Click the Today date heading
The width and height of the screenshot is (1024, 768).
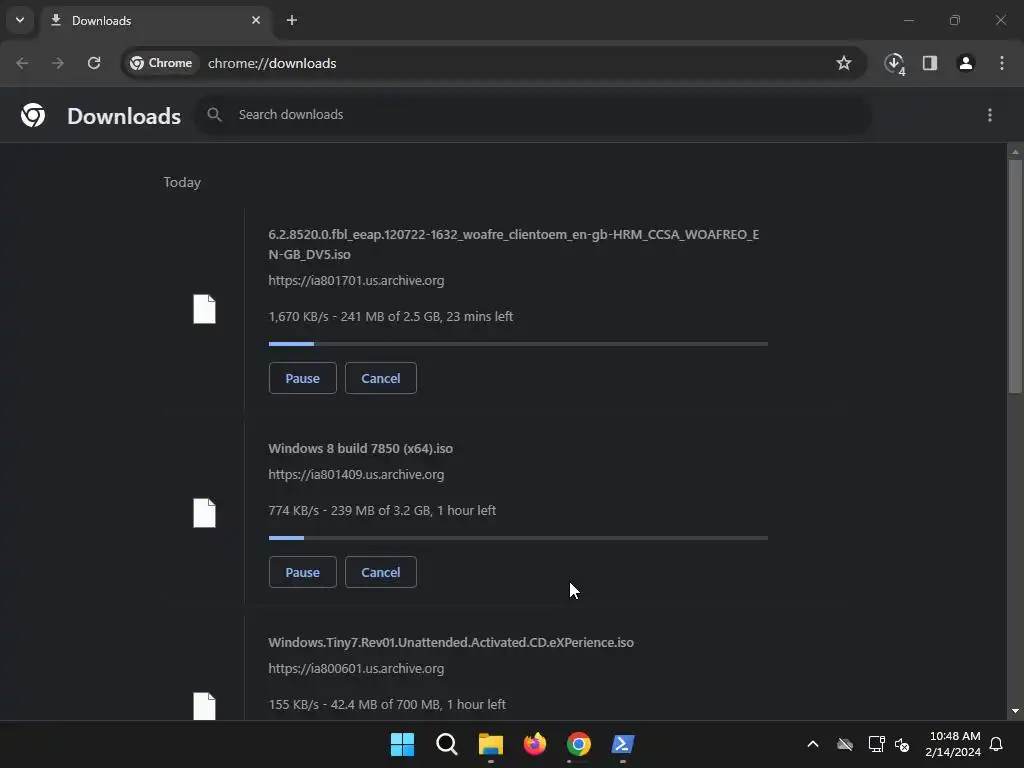(182, 182)
